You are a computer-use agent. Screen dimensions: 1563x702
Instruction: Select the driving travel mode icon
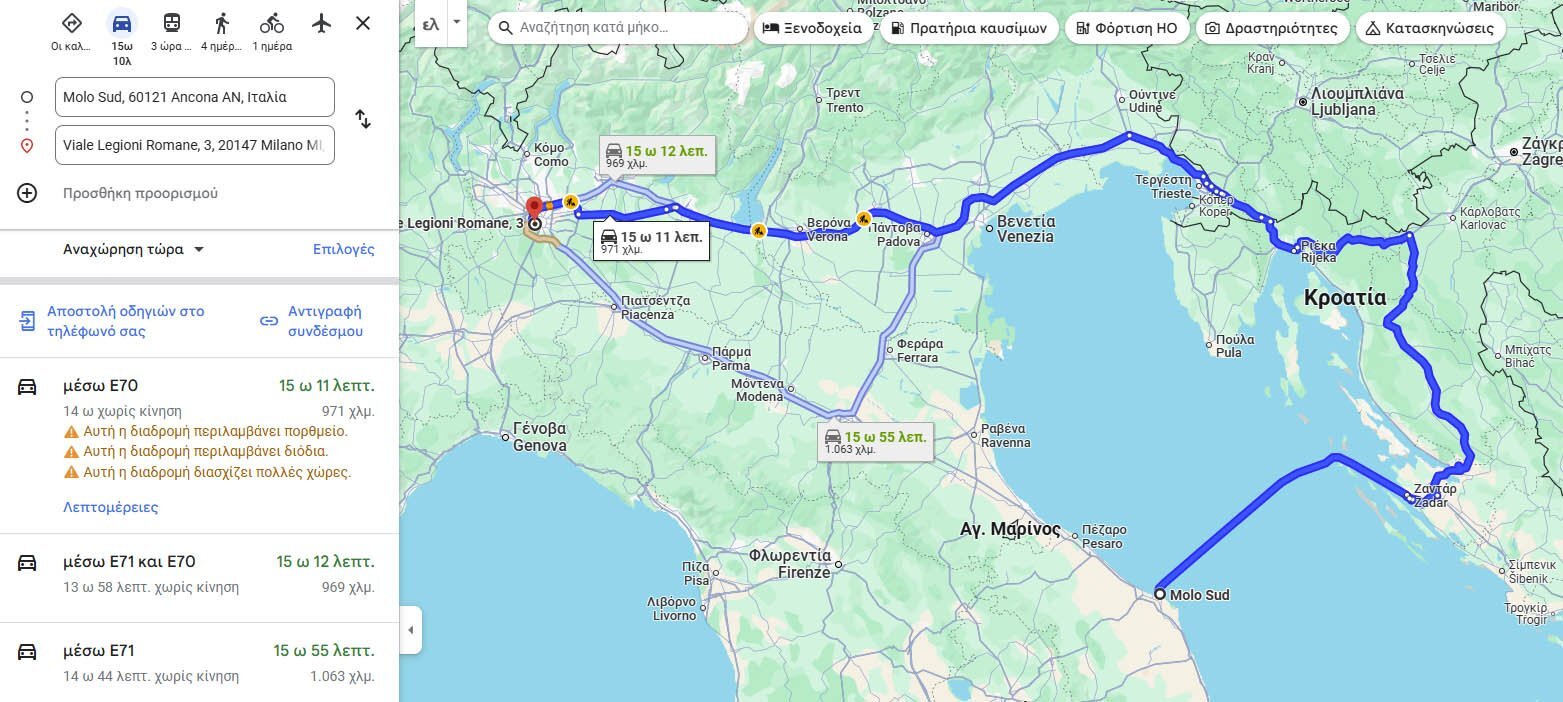(122, 23)
